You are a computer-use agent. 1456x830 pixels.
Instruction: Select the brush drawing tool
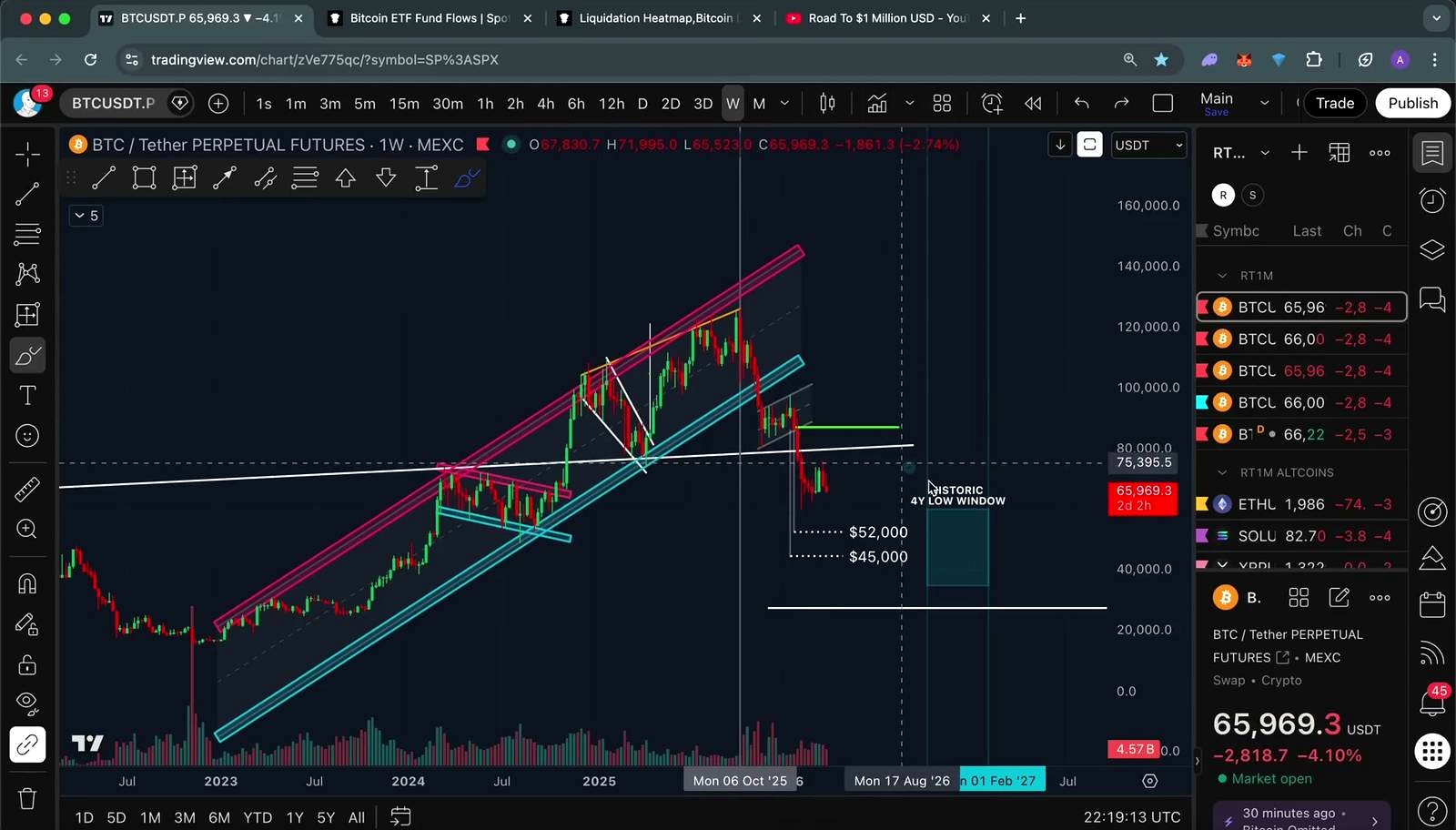tap(27, 355)
